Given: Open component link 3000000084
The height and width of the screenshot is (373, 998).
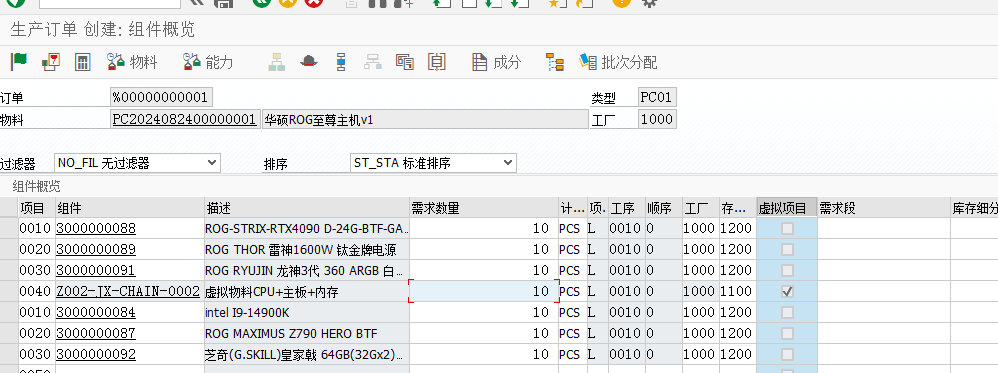Looking at the screenshot, I should point(96,312).
